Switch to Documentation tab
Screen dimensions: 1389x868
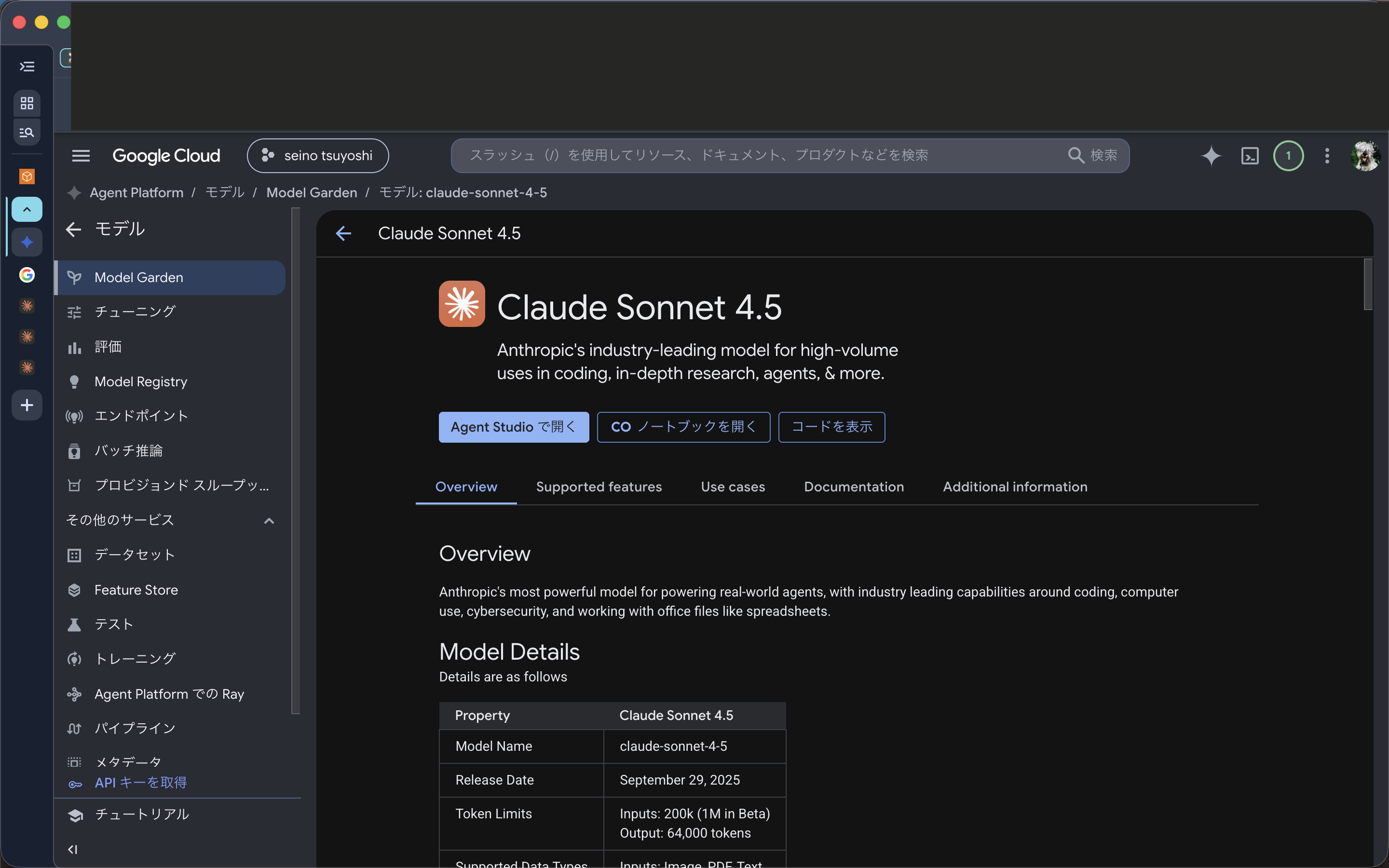tap(854, 487)
